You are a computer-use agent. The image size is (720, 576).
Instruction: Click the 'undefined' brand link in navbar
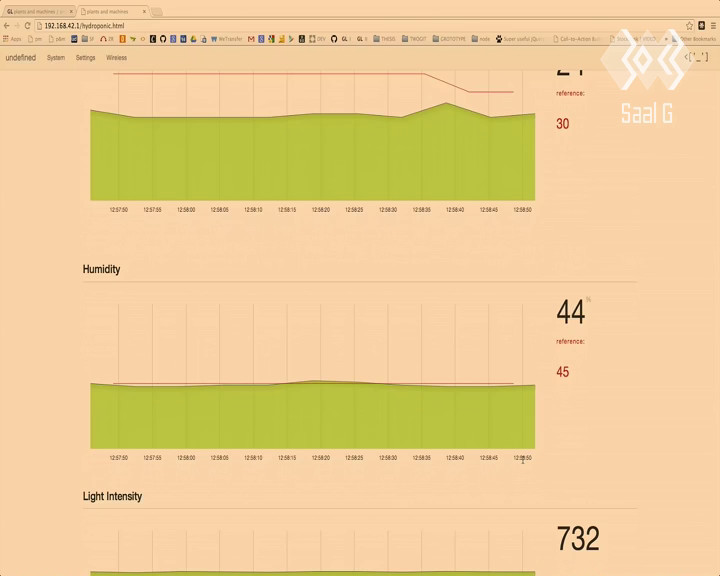[21, 57]
